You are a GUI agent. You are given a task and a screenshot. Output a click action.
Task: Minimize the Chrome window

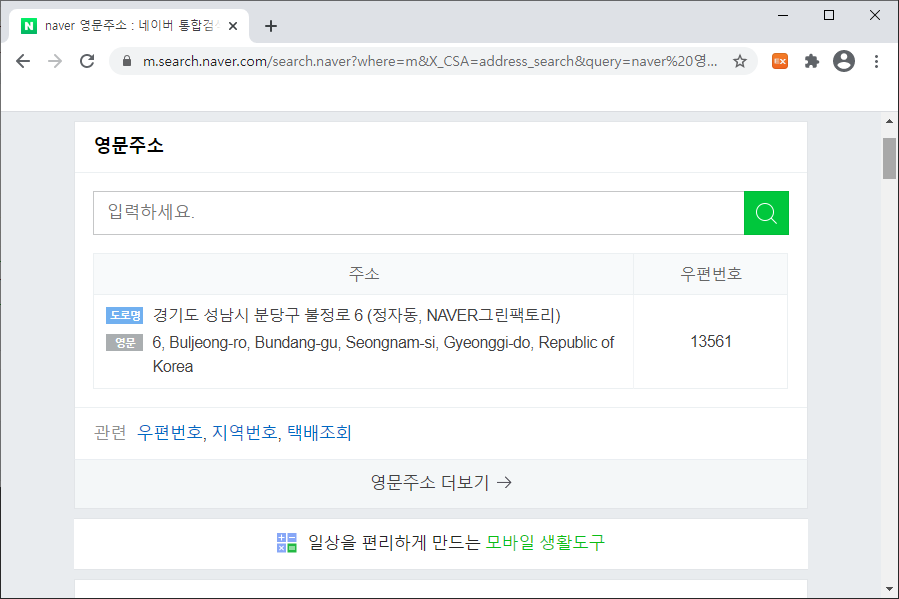point(783,15)
